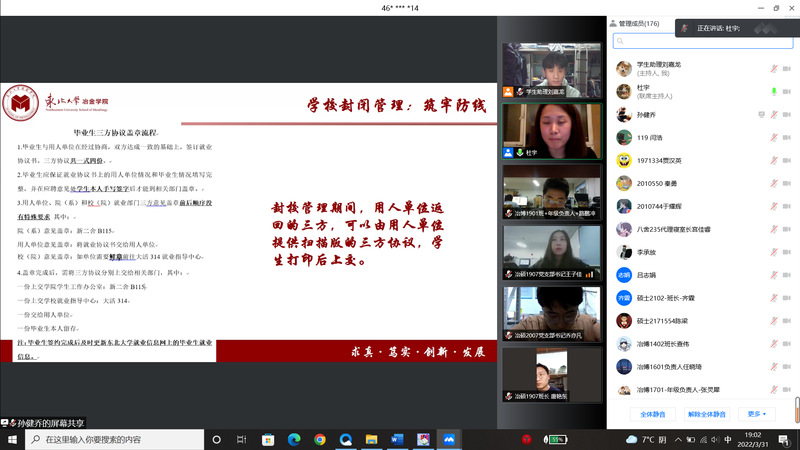Expand the 更多 dropdown menu
The height and width of the screenshot is (450, 800).
click(x=755, y=414)
